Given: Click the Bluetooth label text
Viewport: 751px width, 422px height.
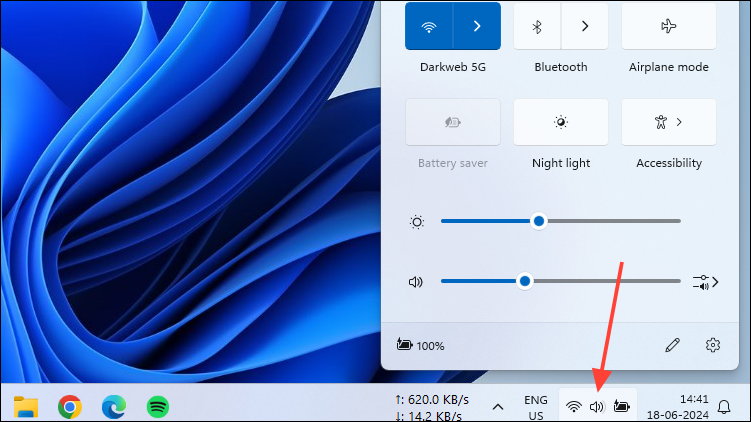Looking at the screenshot, I should click(561, 67).
